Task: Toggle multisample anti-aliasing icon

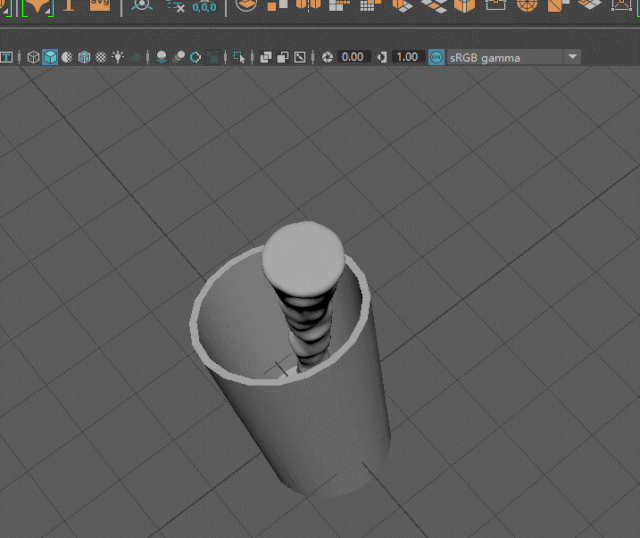Action: (x=196, y=57)
